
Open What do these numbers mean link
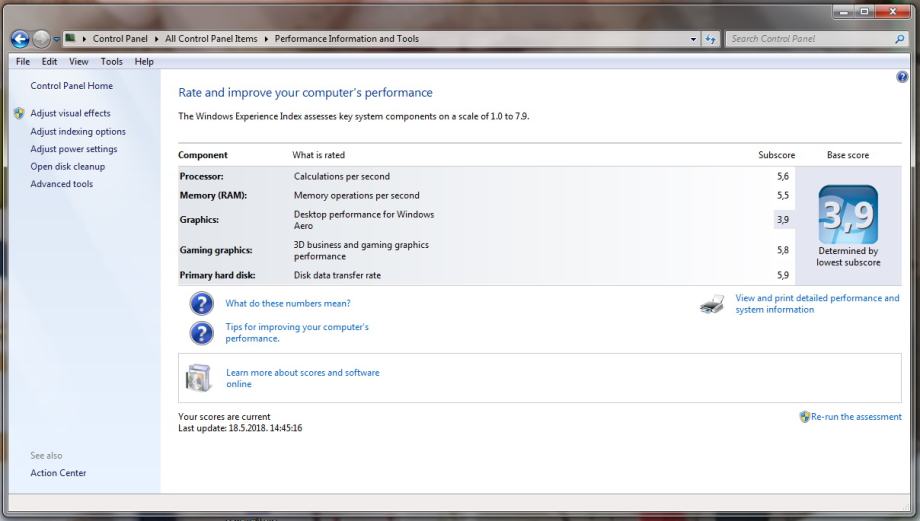point(288,303)
